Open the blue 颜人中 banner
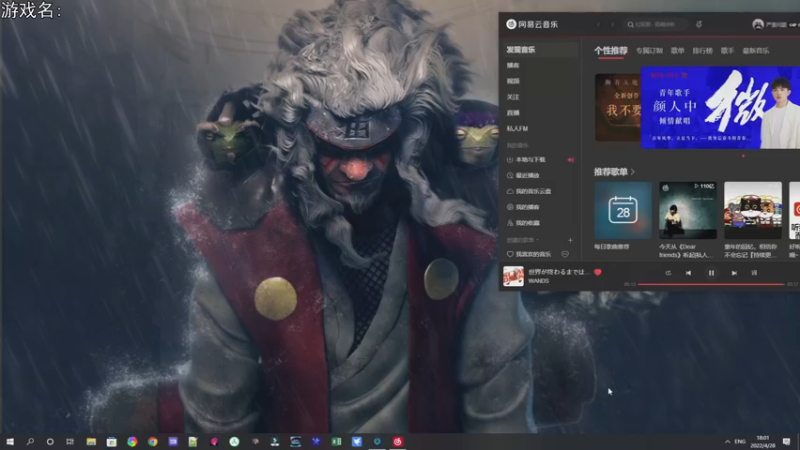 [x=720, y=107]
